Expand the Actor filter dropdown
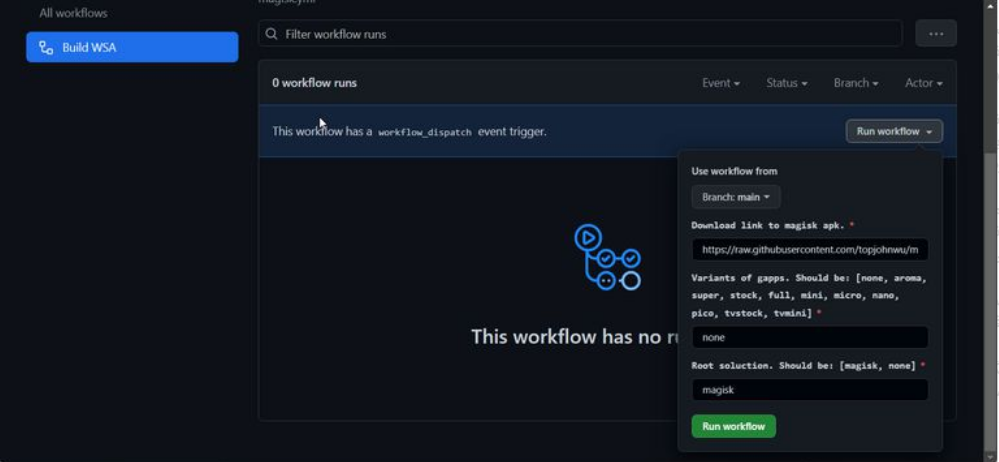 point(923,83)
